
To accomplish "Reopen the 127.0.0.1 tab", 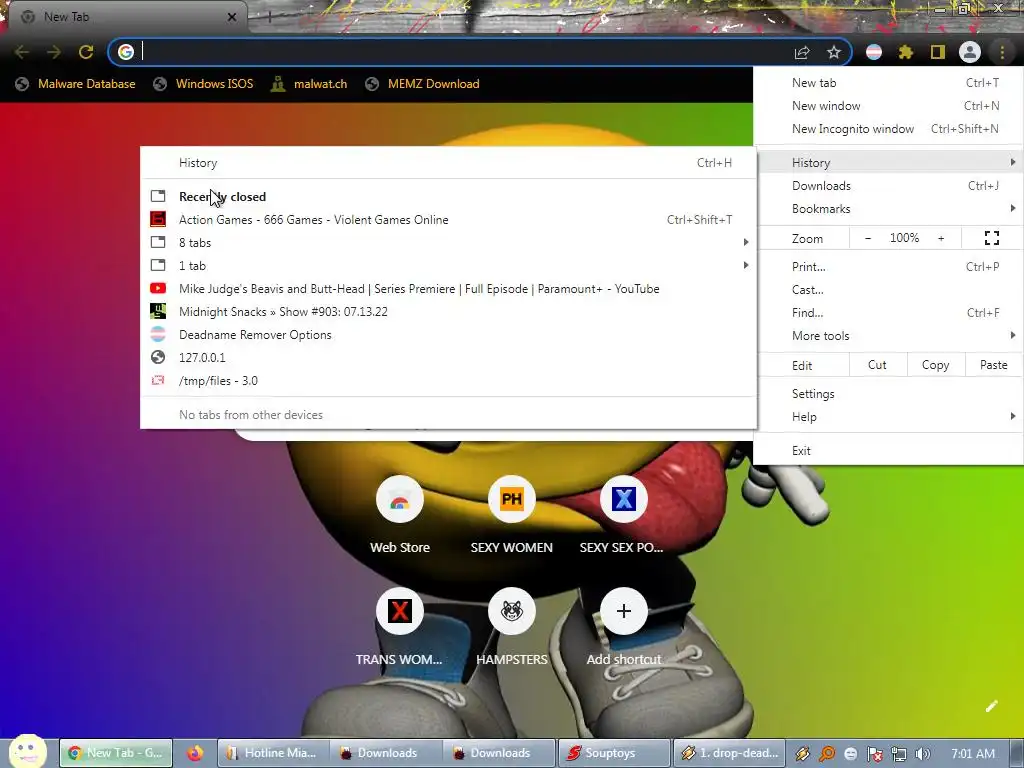I will tap(449, 357).
